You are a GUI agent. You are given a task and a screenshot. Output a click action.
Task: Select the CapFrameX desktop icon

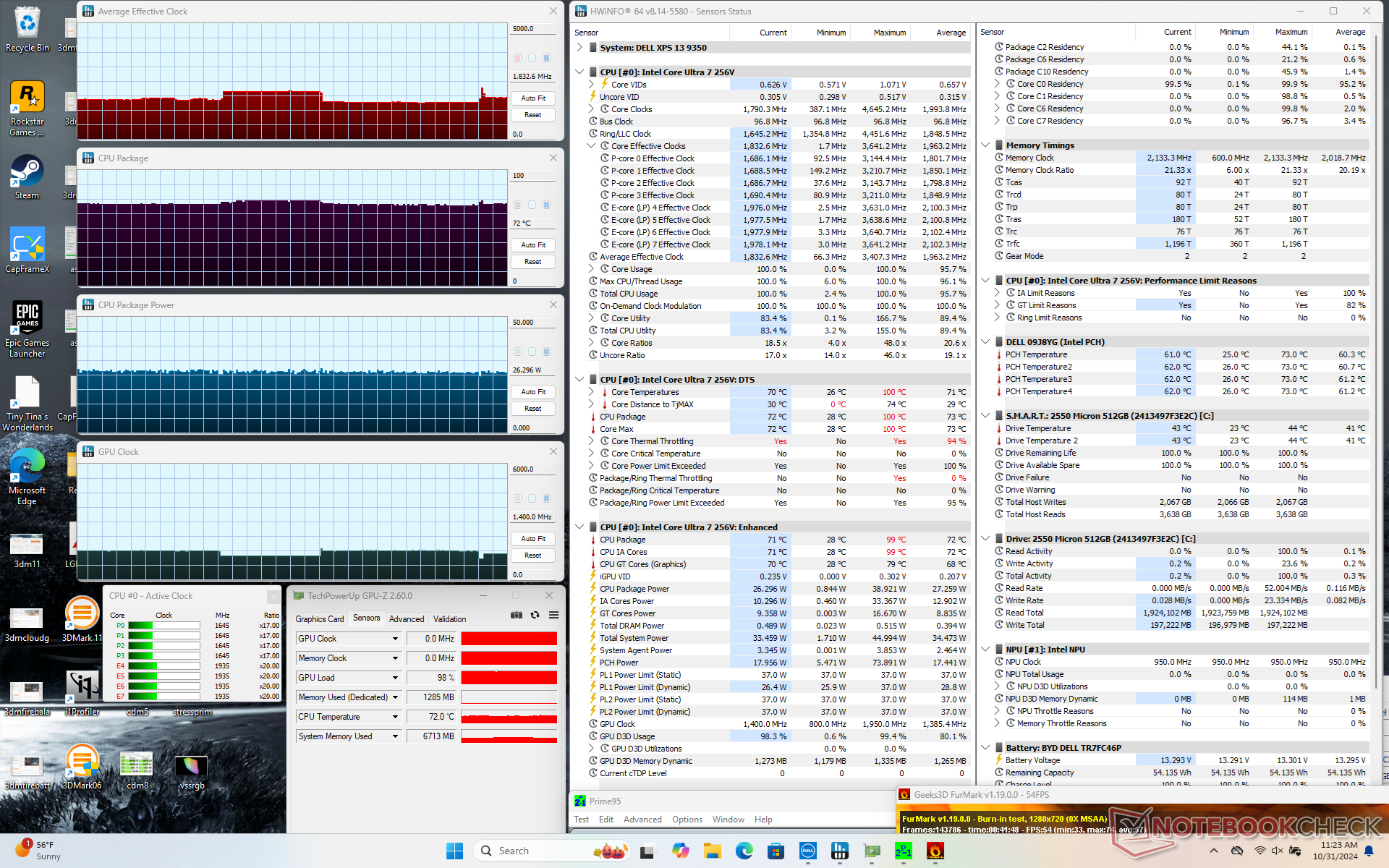pos(27,250)
